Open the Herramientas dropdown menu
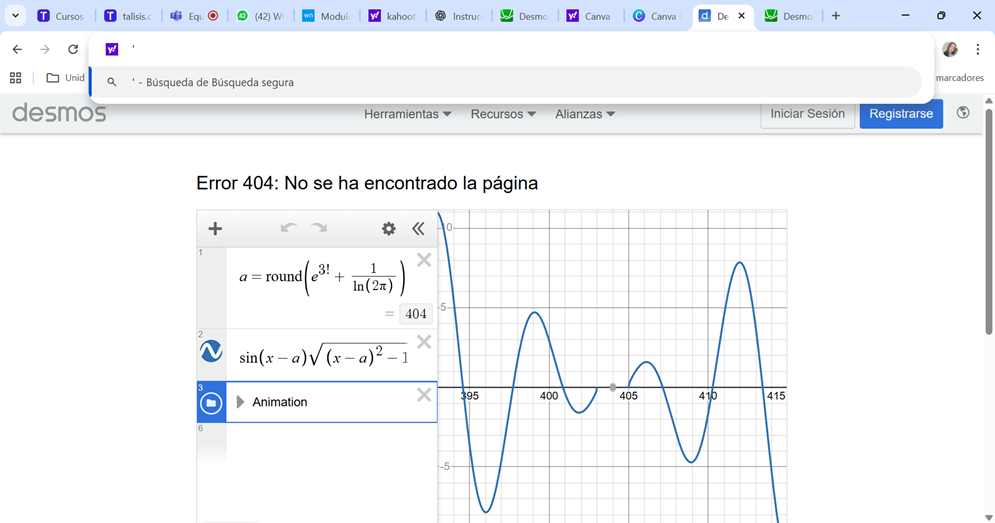 pos(407,114)
